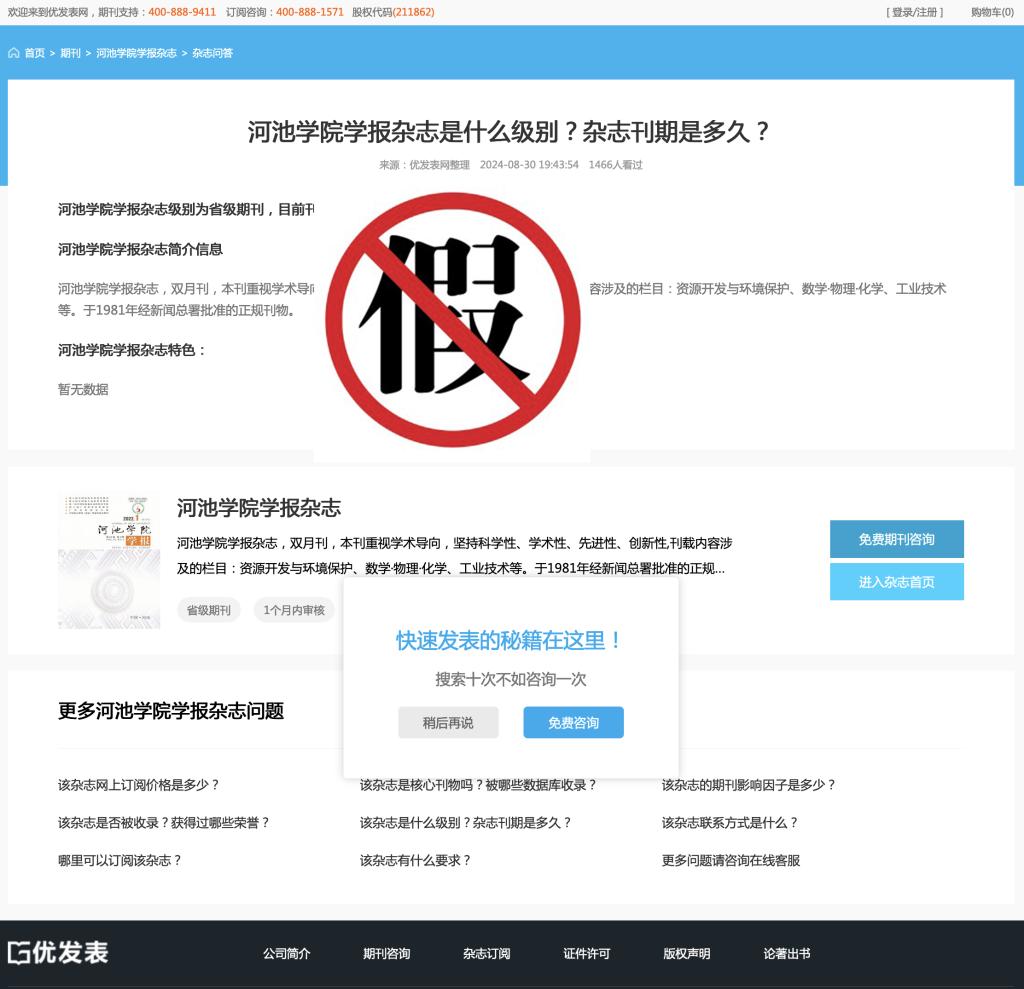Click the home icon in breadcrumb
The height and width of the screenshot is (989, 1024).
tap(14, 53)
